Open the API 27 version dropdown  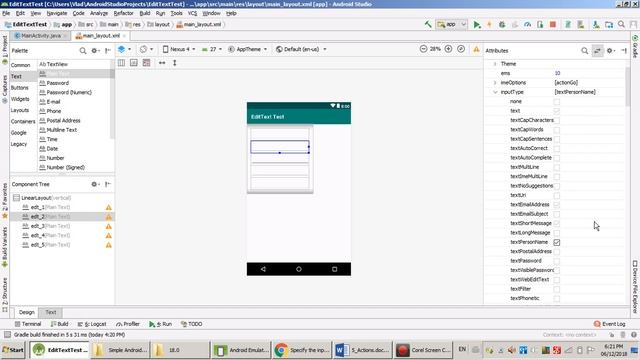point(212,49)
